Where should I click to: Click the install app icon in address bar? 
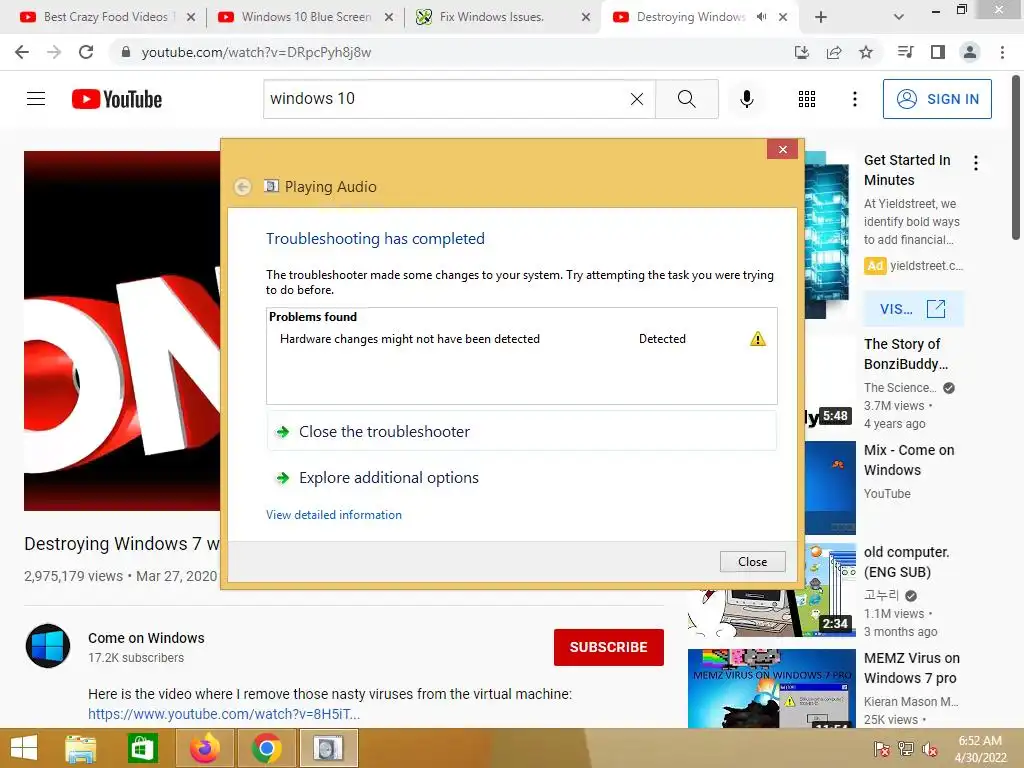[802, 52]
